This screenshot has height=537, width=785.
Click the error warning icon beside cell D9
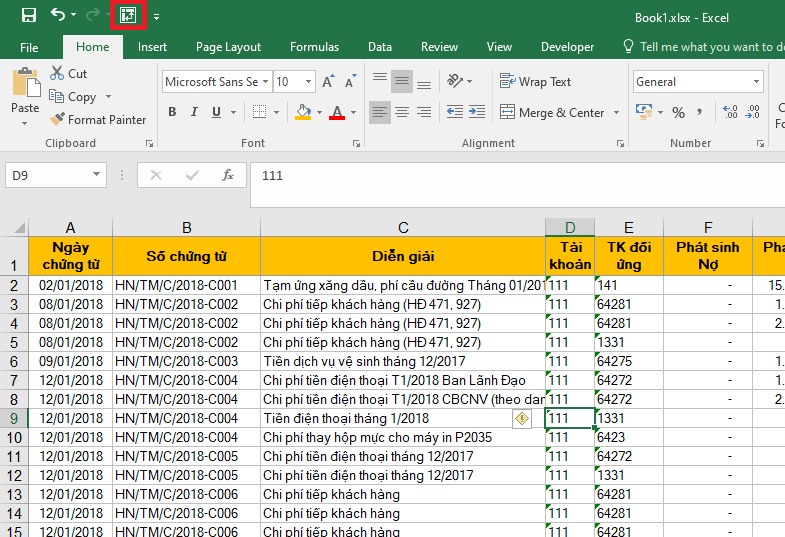point(521,419)
